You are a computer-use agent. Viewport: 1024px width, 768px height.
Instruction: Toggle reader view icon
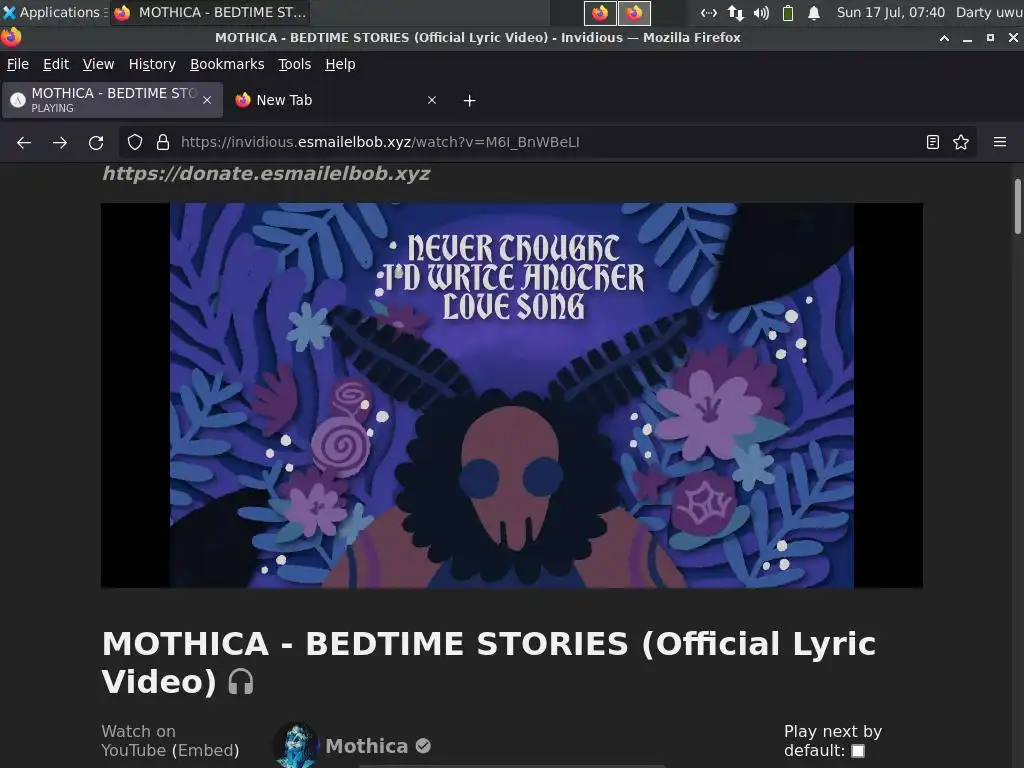click(x=933, y=142)
